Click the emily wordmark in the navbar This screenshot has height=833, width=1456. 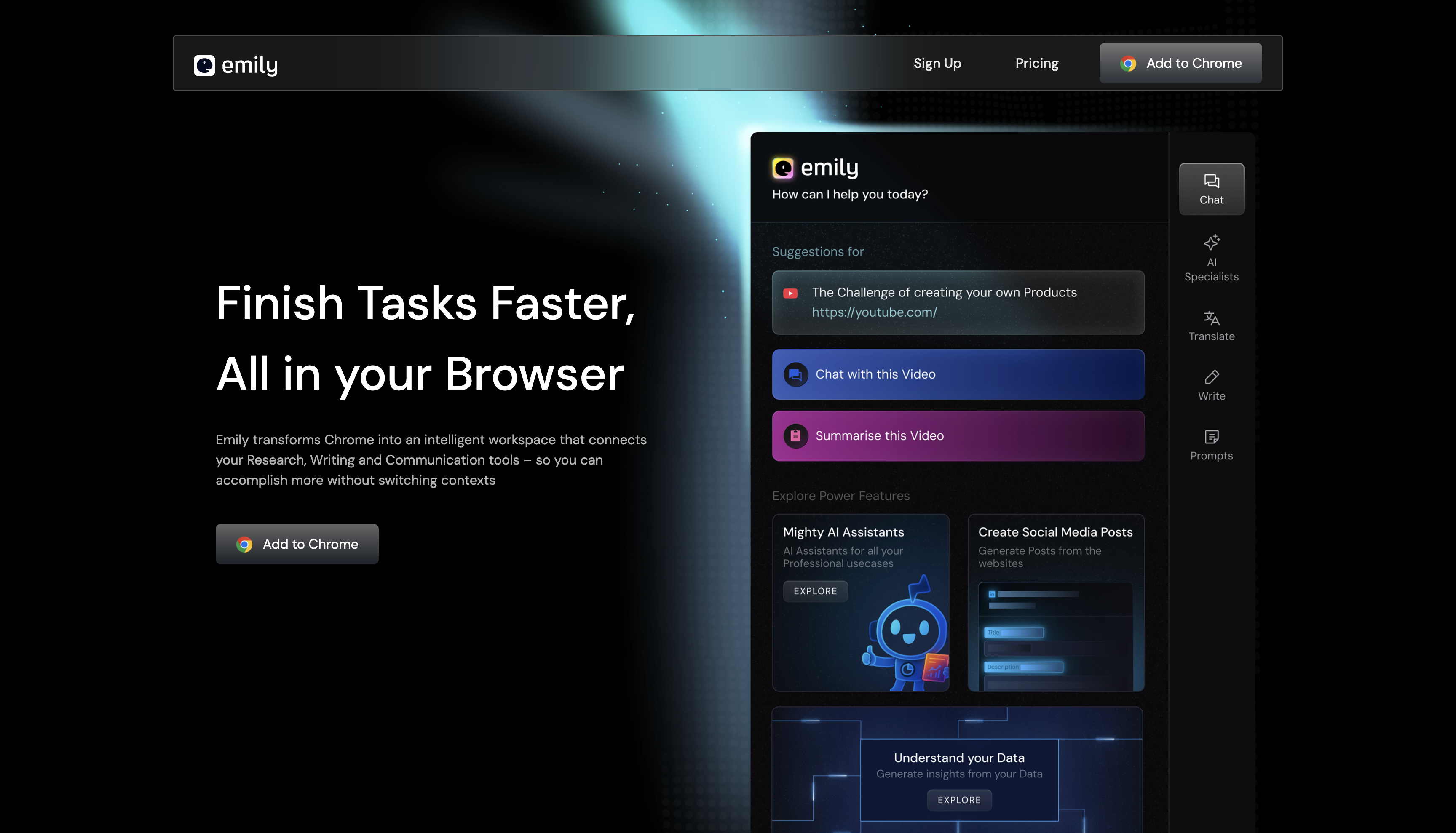pos(249,66)
